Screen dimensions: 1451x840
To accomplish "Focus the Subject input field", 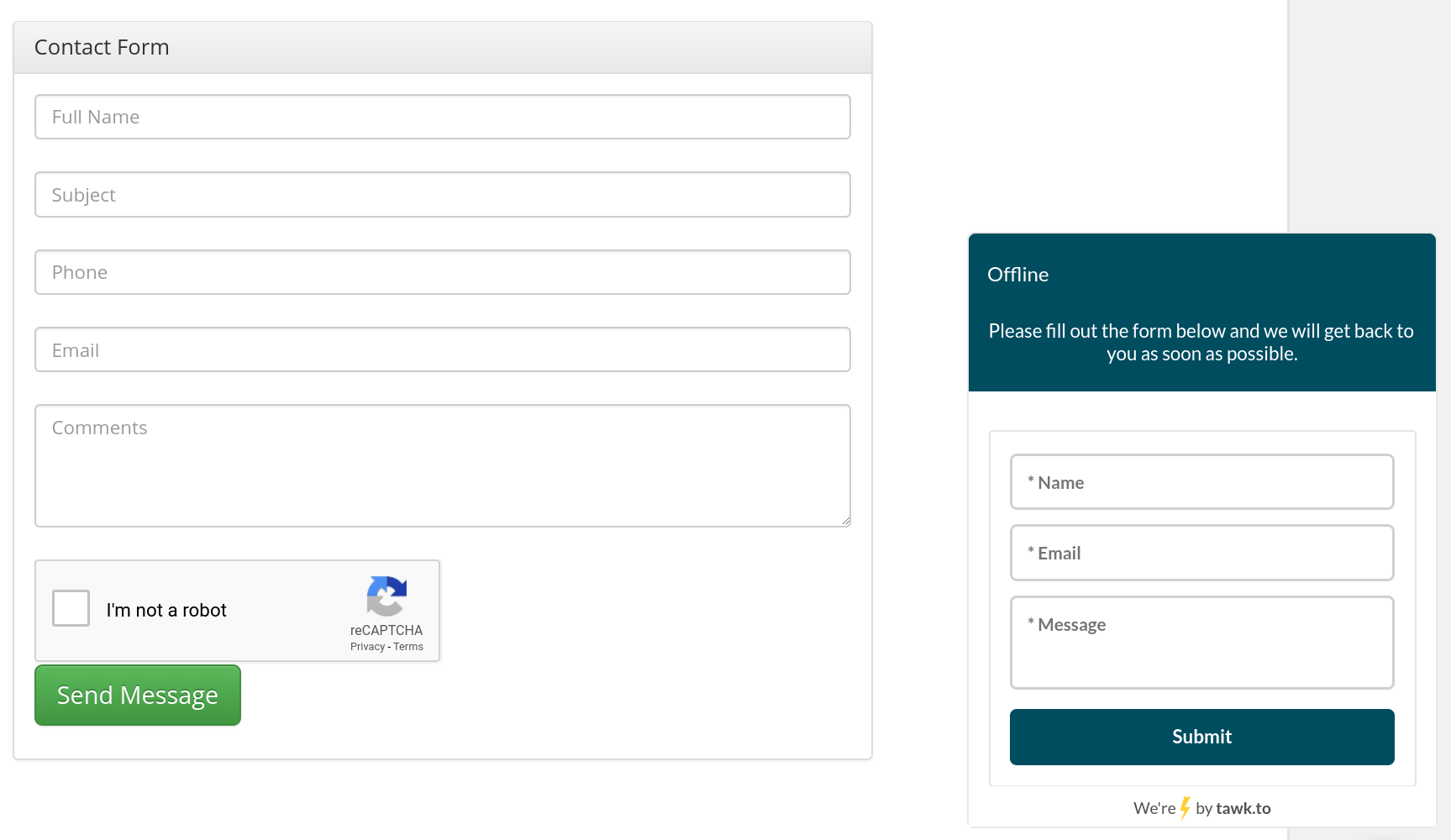I will click(443, 195).
